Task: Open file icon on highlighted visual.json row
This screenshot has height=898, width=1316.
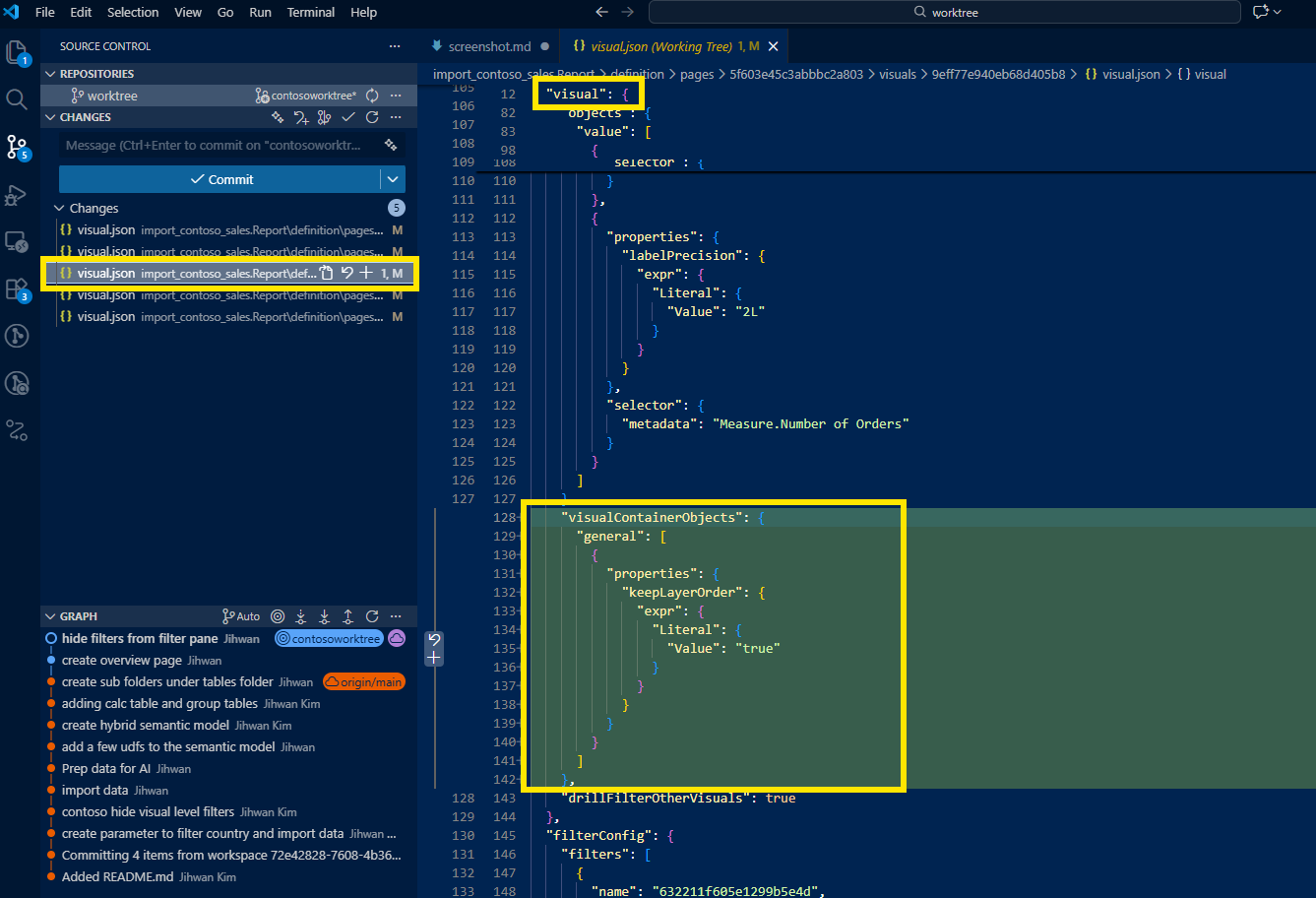Action: coord(327,273)
